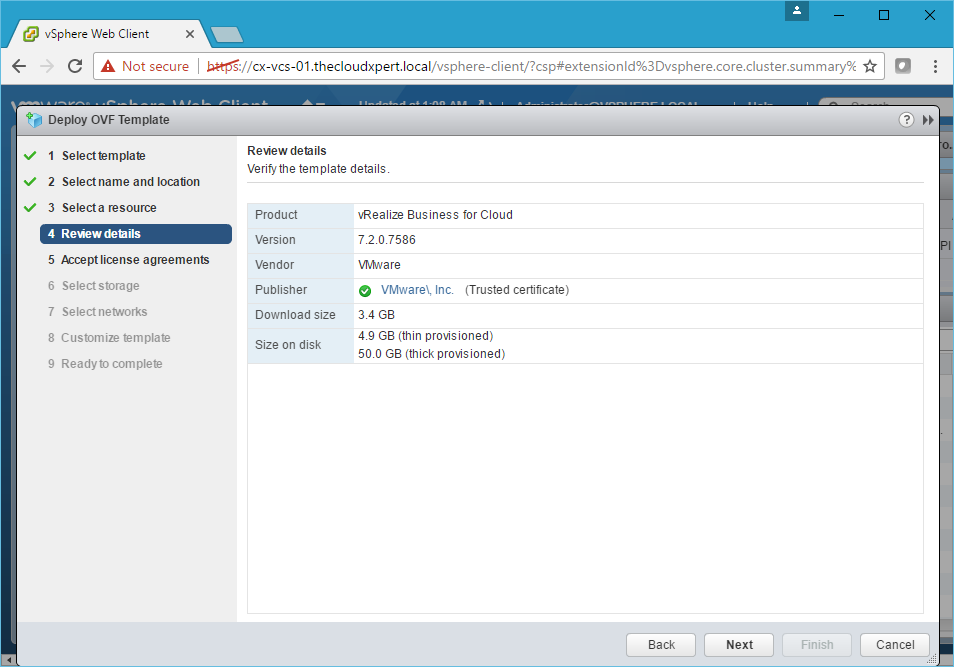This screenshot has height=667, width=954.
Task: Open Chrome's three-dot menu
Action: click(935, 66)
